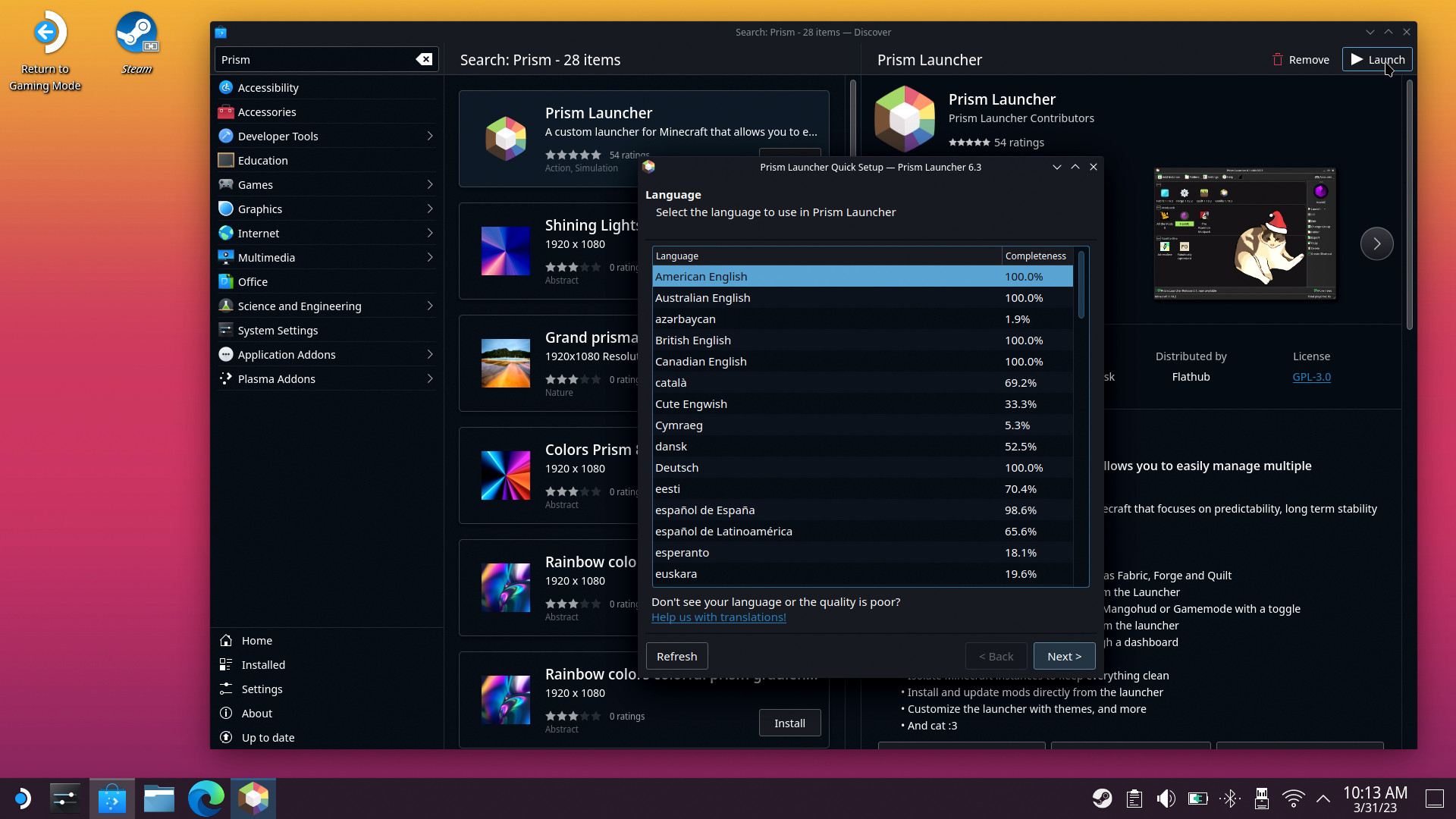The image size is (1456, 819).
Task: Select Deutsch from the language dropdown list
Action: pos(677,467)
